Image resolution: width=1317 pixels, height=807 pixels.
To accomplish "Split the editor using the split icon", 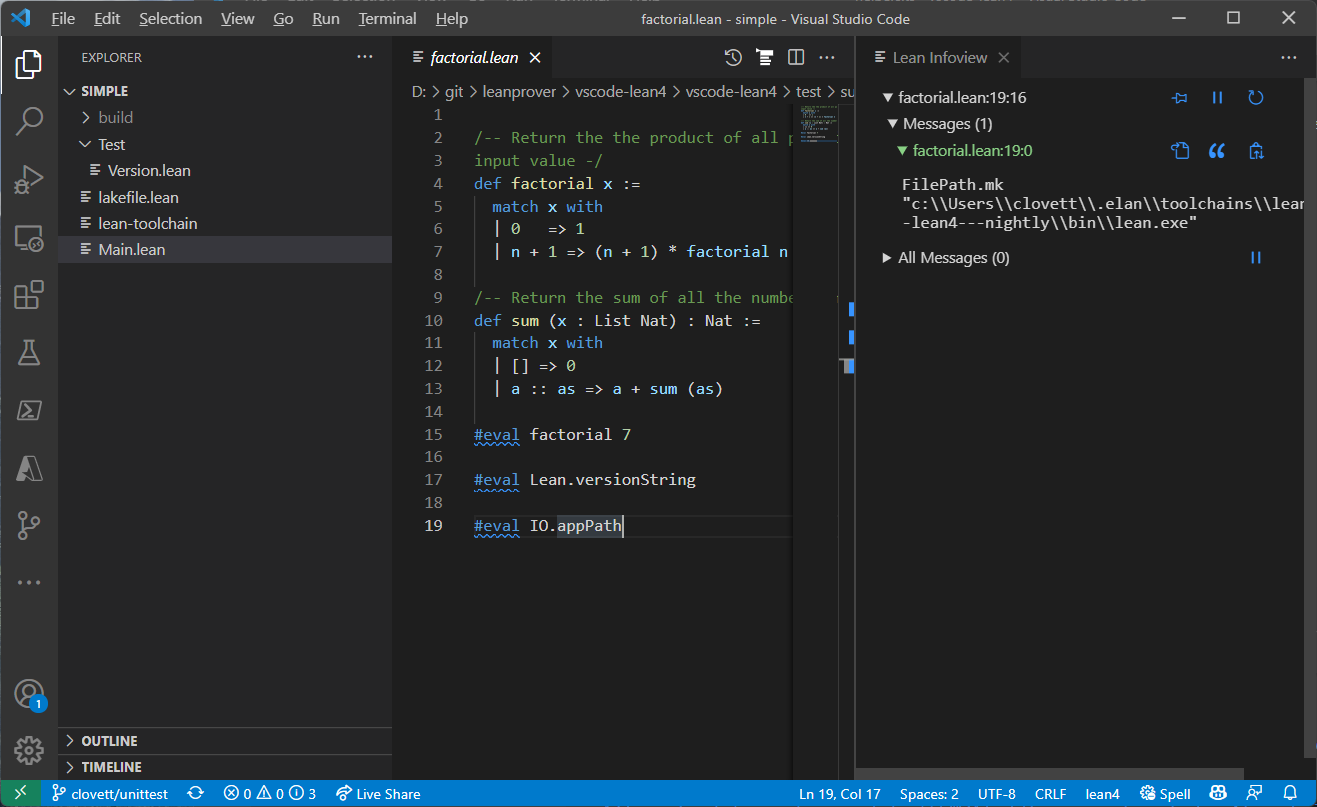I will 795,57.
